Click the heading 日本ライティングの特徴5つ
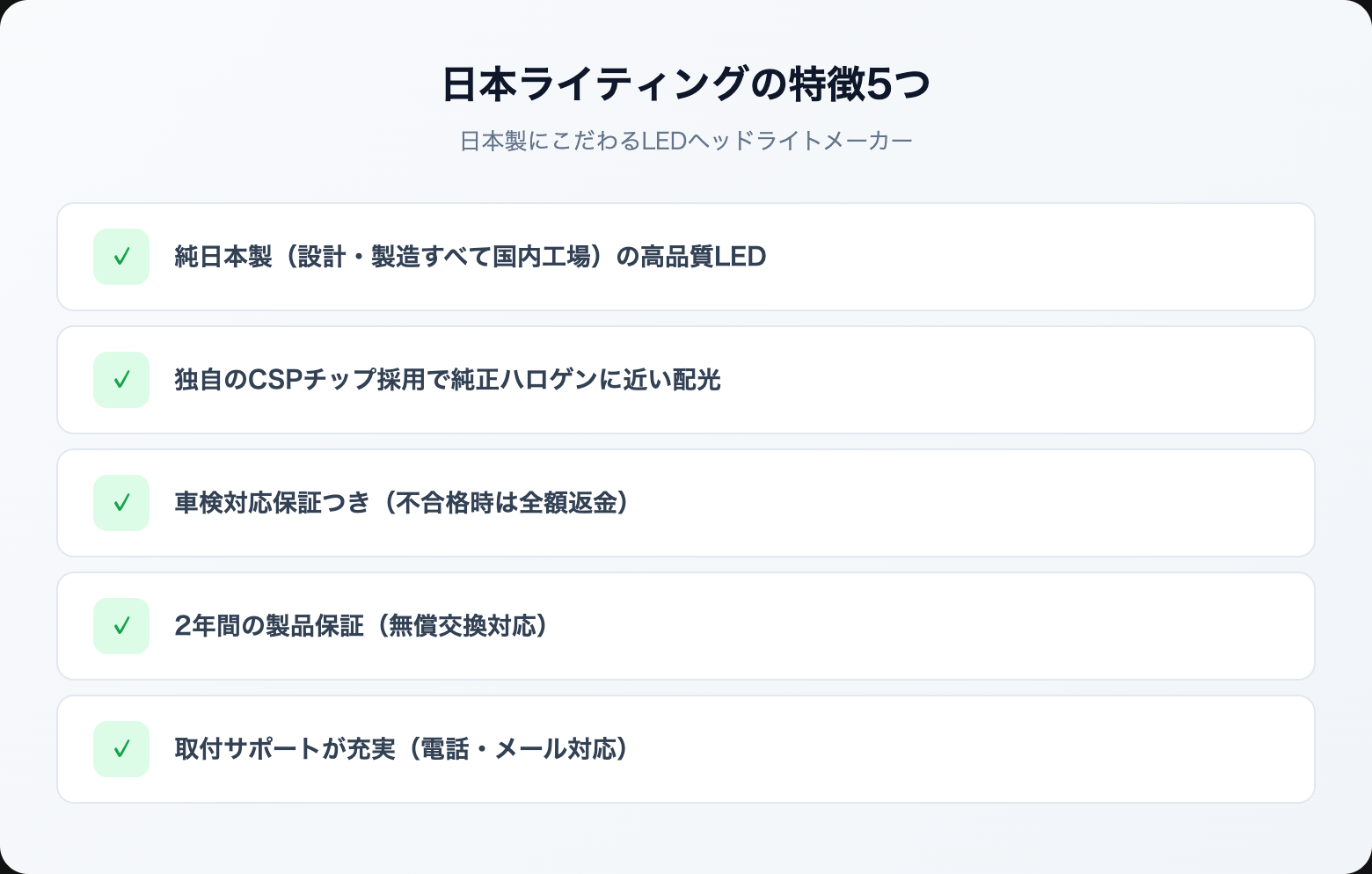1372x874 pixels. click(x=685, y=85)
